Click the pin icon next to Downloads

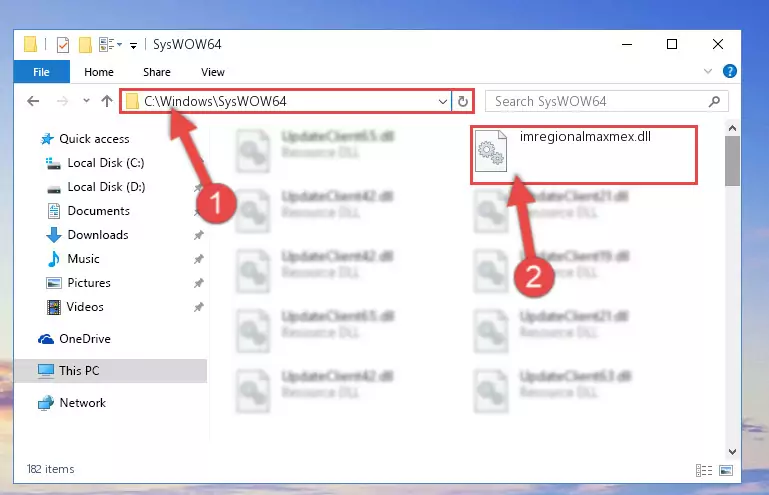(199, 235)
